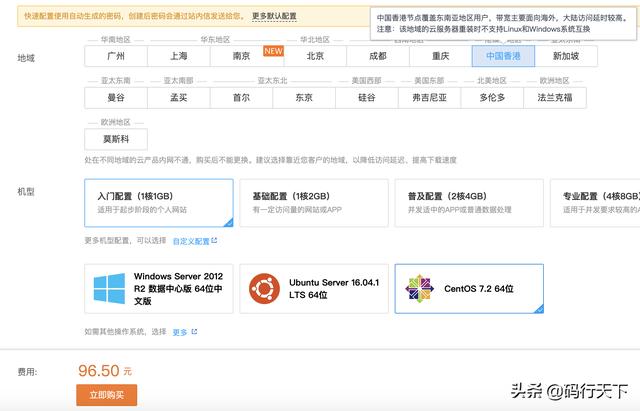This screenshot has width=640, height=411.
Task: Pick the 东京 region
Action: [304, 98]
